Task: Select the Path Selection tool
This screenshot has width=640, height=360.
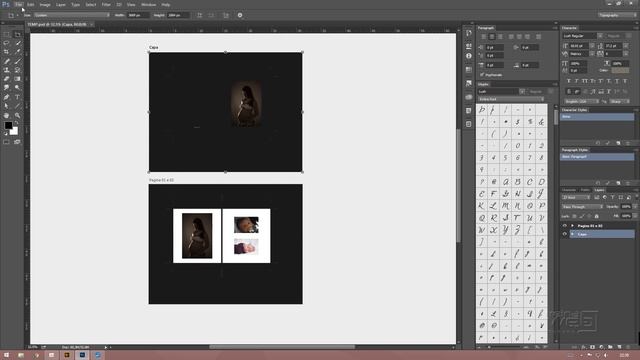Action: (7, 106)
